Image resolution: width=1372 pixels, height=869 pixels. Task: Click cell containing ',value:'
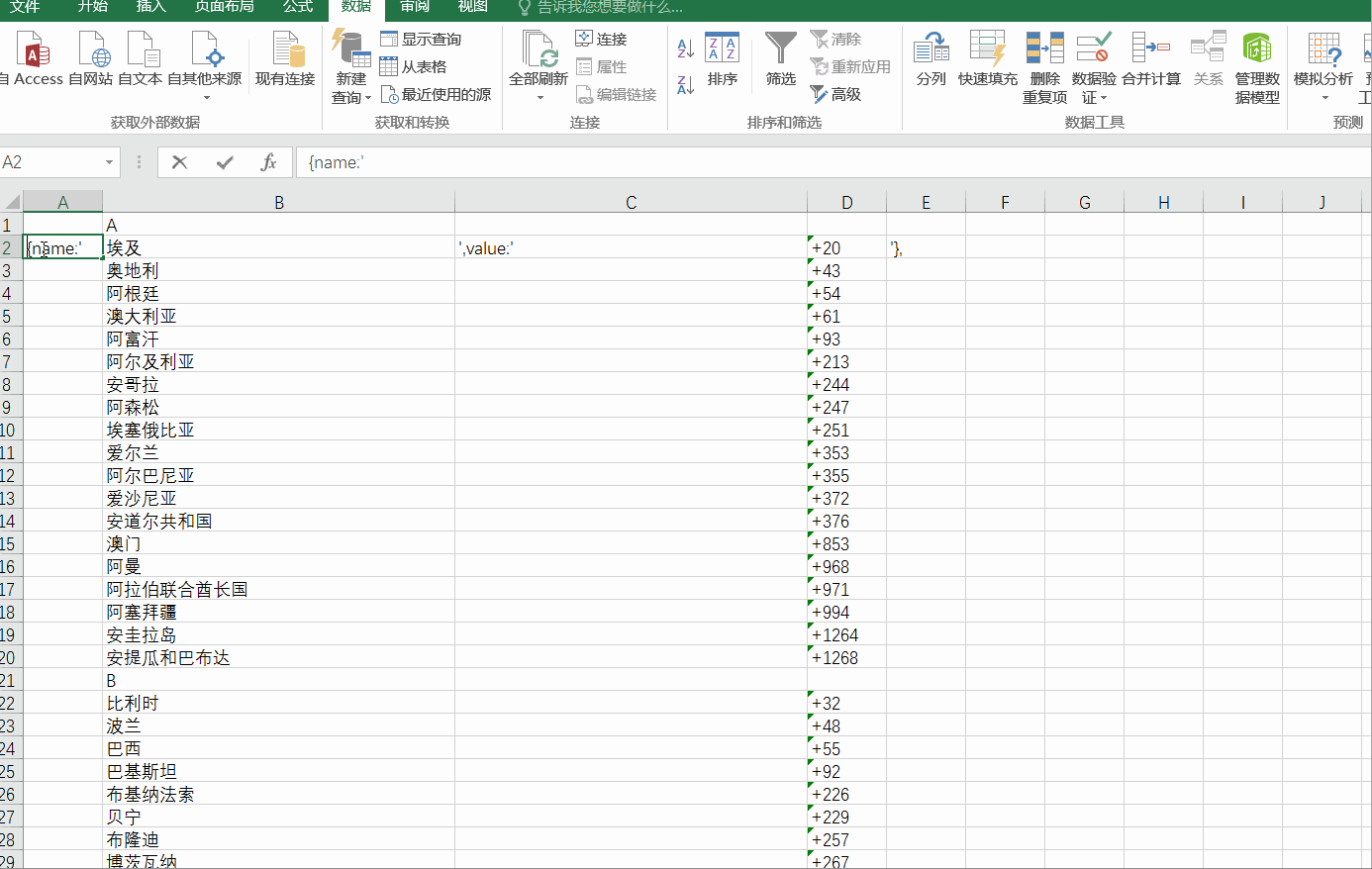(x=632, y=247)
